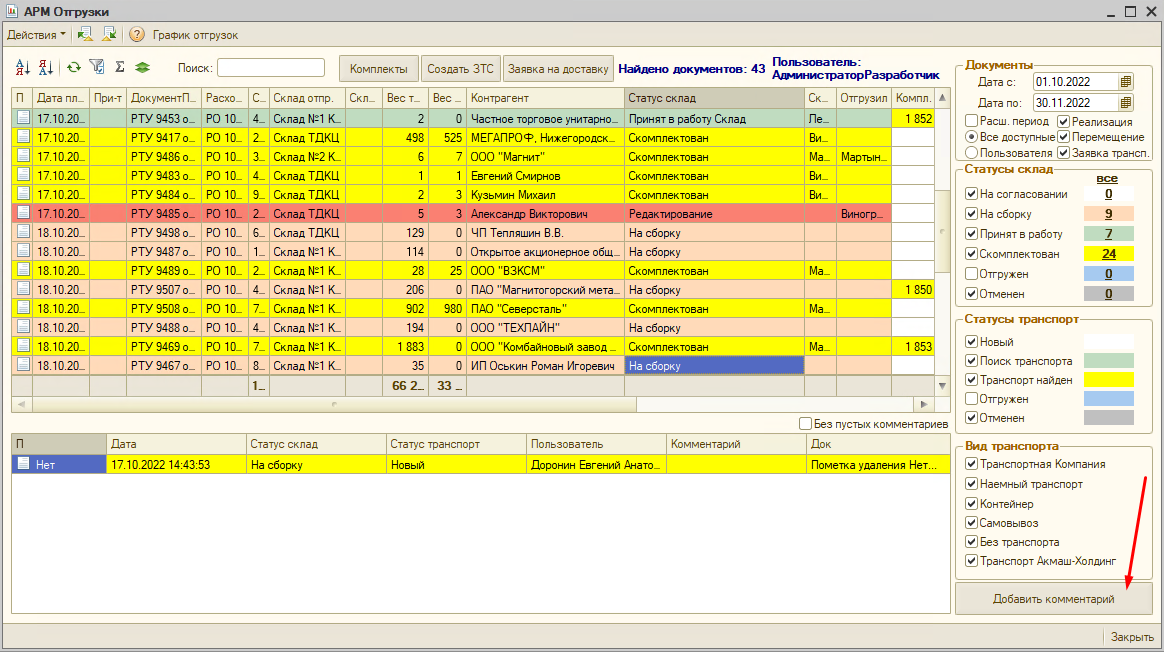Enable the Без пустых комментариев checkbox
Screen dimensions: 1164x652
point(805,424)
